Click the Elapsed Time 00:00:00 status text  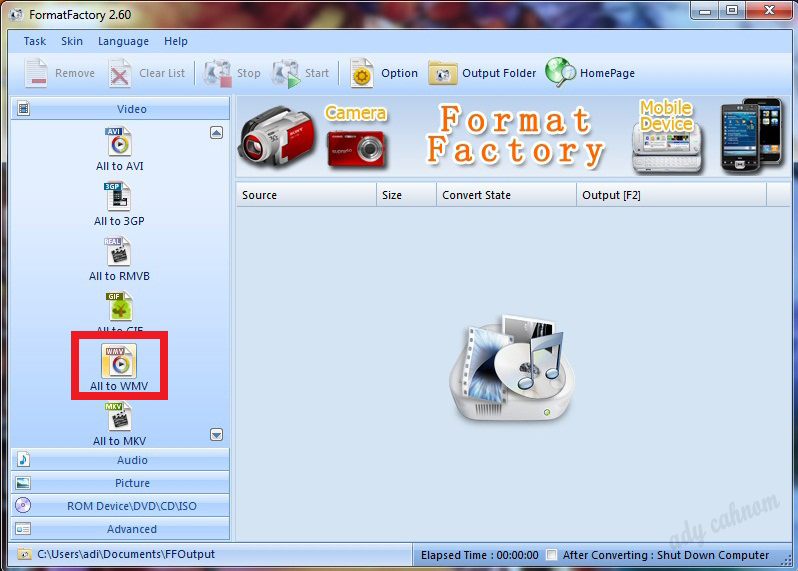click(479, 555)
